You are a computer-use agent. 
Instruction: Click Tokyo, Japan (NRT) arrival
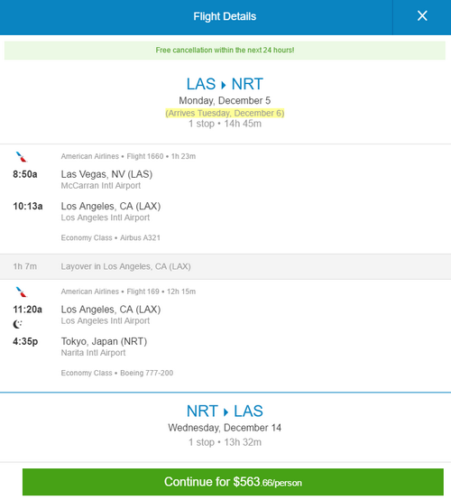click(104, 342)
